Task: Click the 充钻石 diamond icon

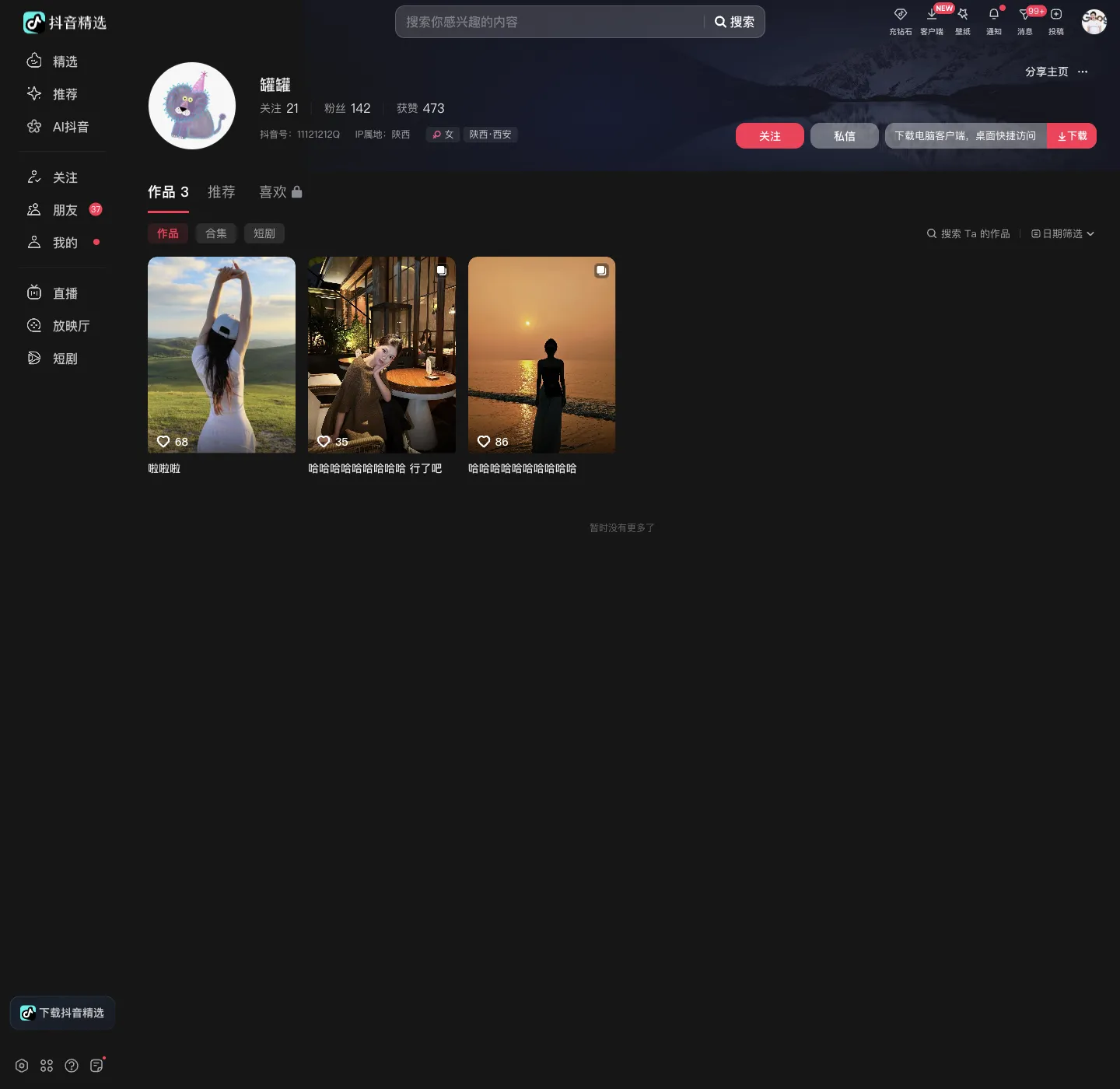Action: pos(901,14)
